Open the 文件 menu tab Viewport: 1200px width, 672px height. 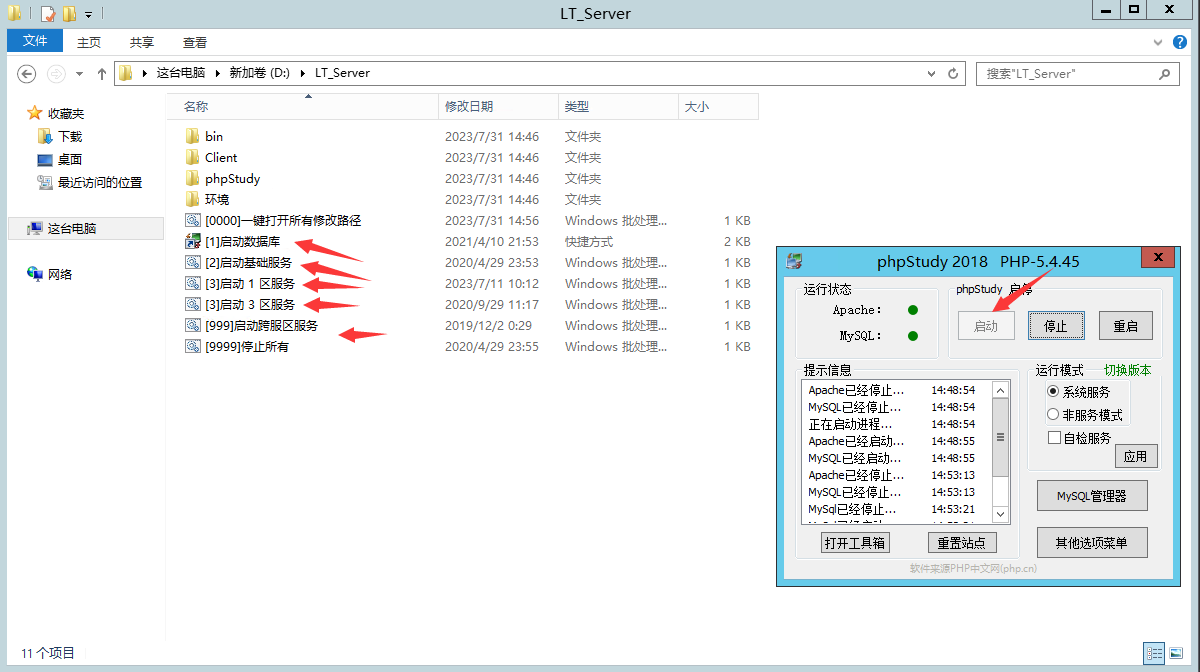(x=35, y=41)
